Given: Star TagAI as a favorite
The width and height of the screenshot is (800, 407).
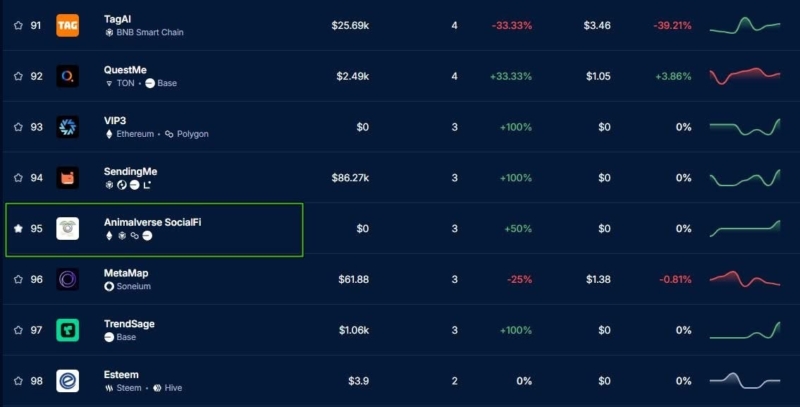Looking at the screenshot, I should pyautogui.click(x=18, y=25).
